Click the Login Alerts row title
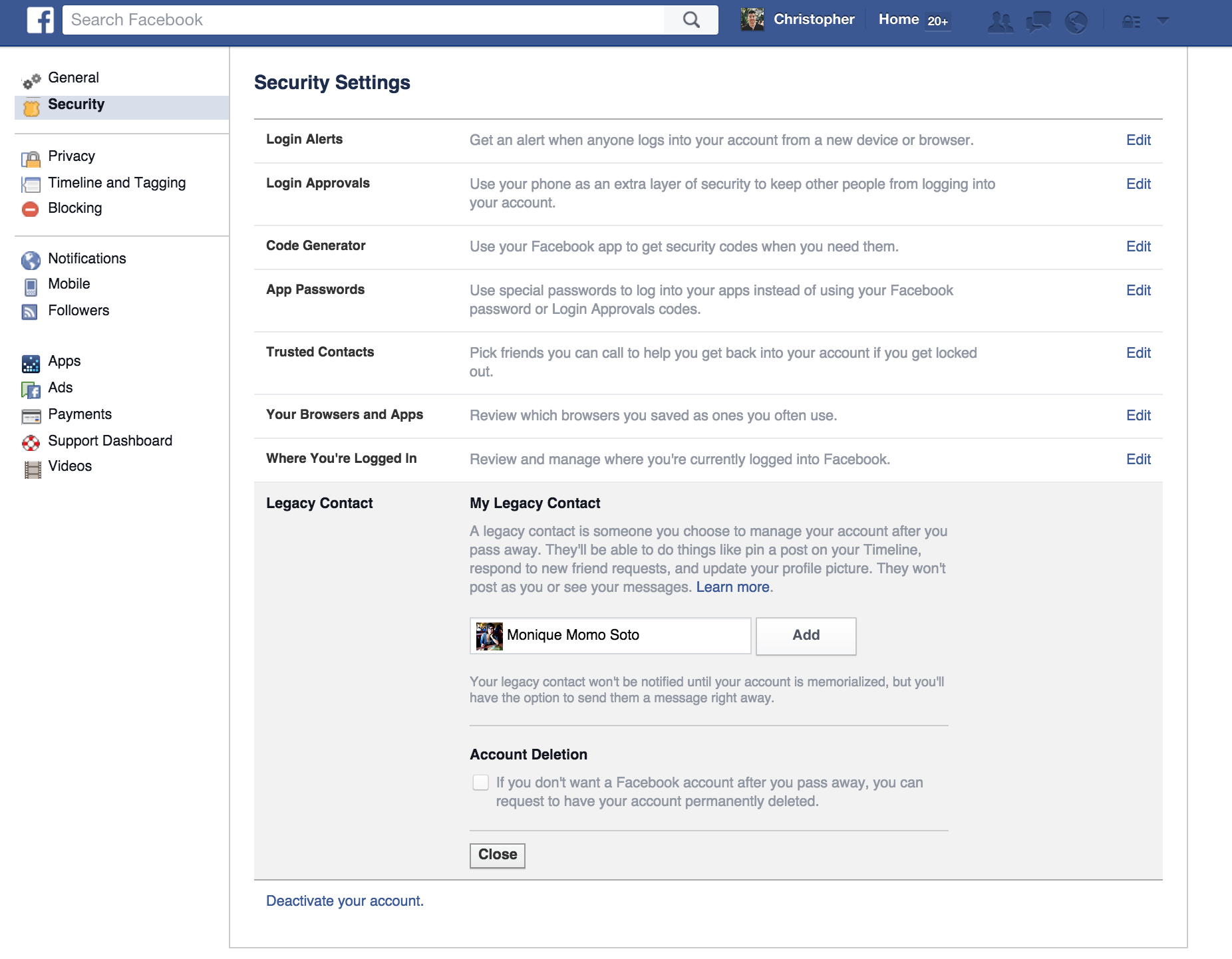This screenshot has height=959, width=1232. pyautogui.click(x=304, y=139)
